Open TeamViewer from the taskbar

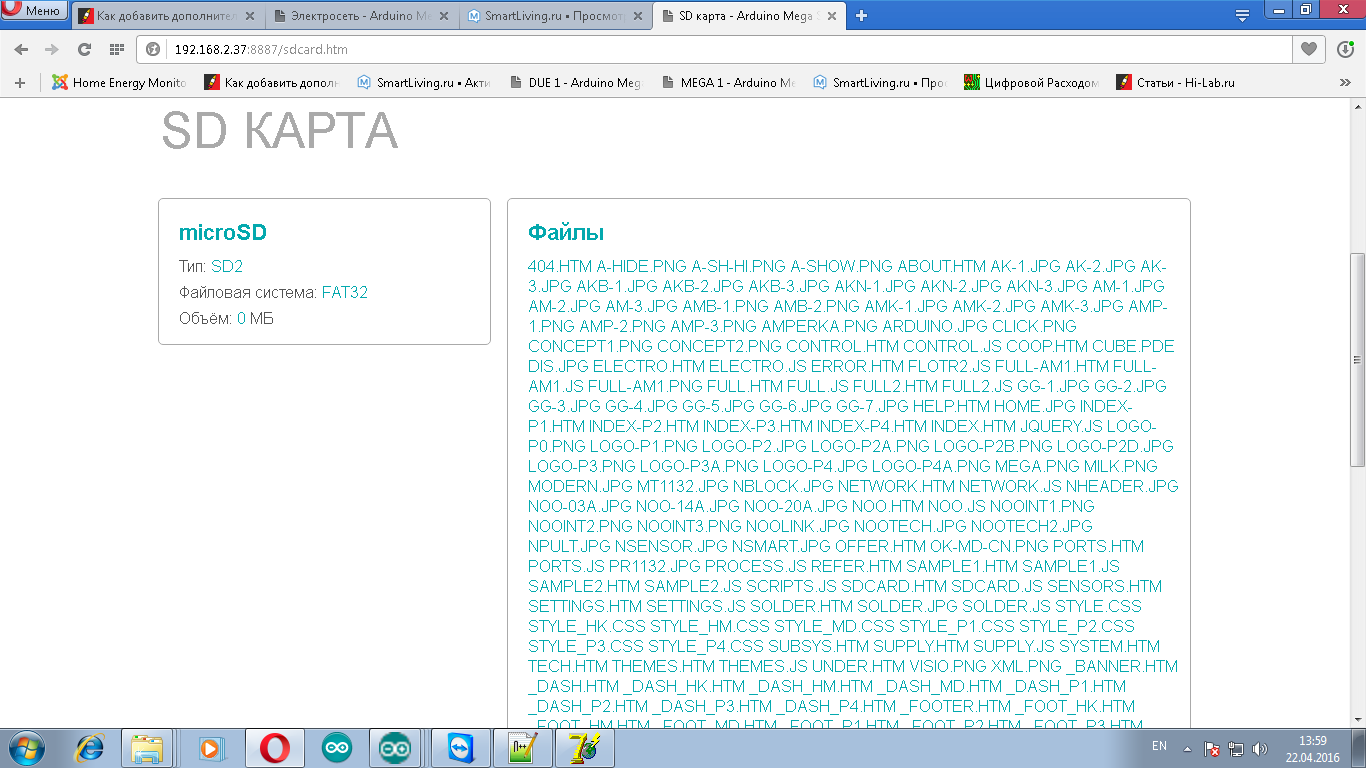(x=461, y=747)
